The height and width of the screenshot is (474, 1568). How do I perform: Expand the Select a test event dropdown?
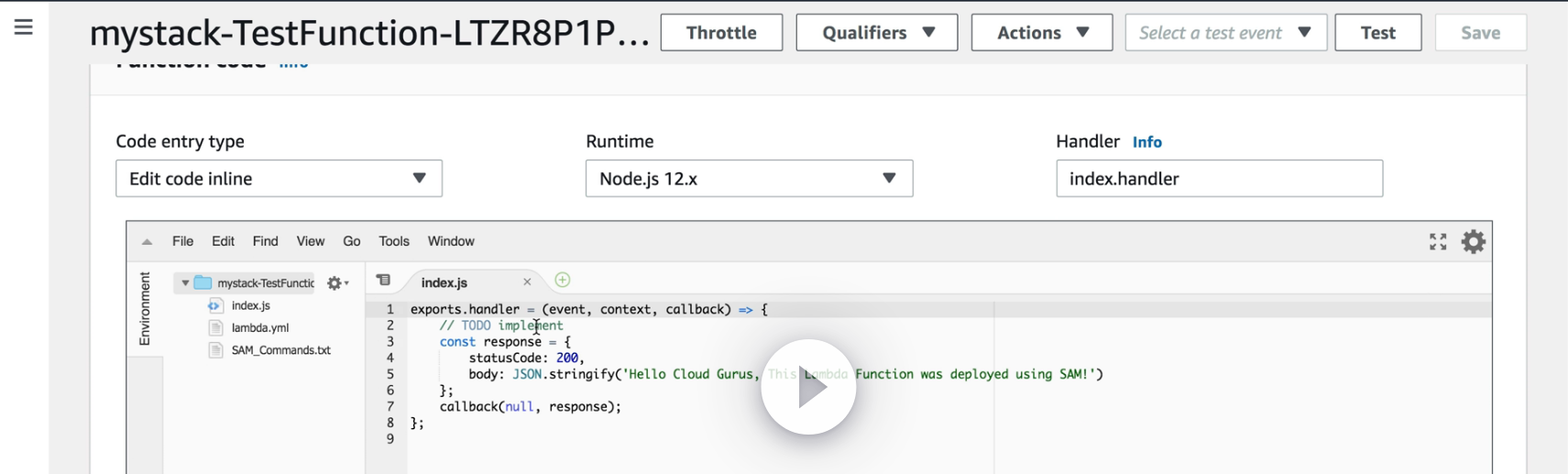(1225, 33)
